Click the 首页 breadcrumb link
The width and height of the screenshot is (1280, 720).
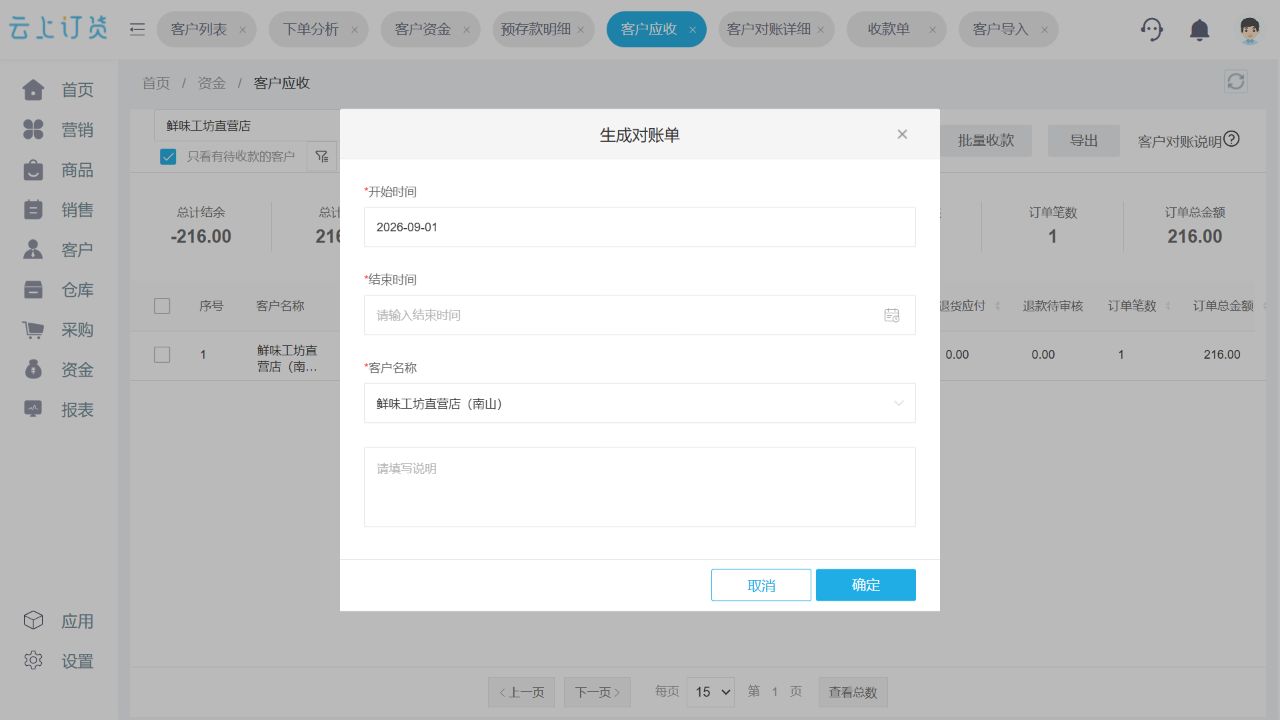[x=156, y=83]
